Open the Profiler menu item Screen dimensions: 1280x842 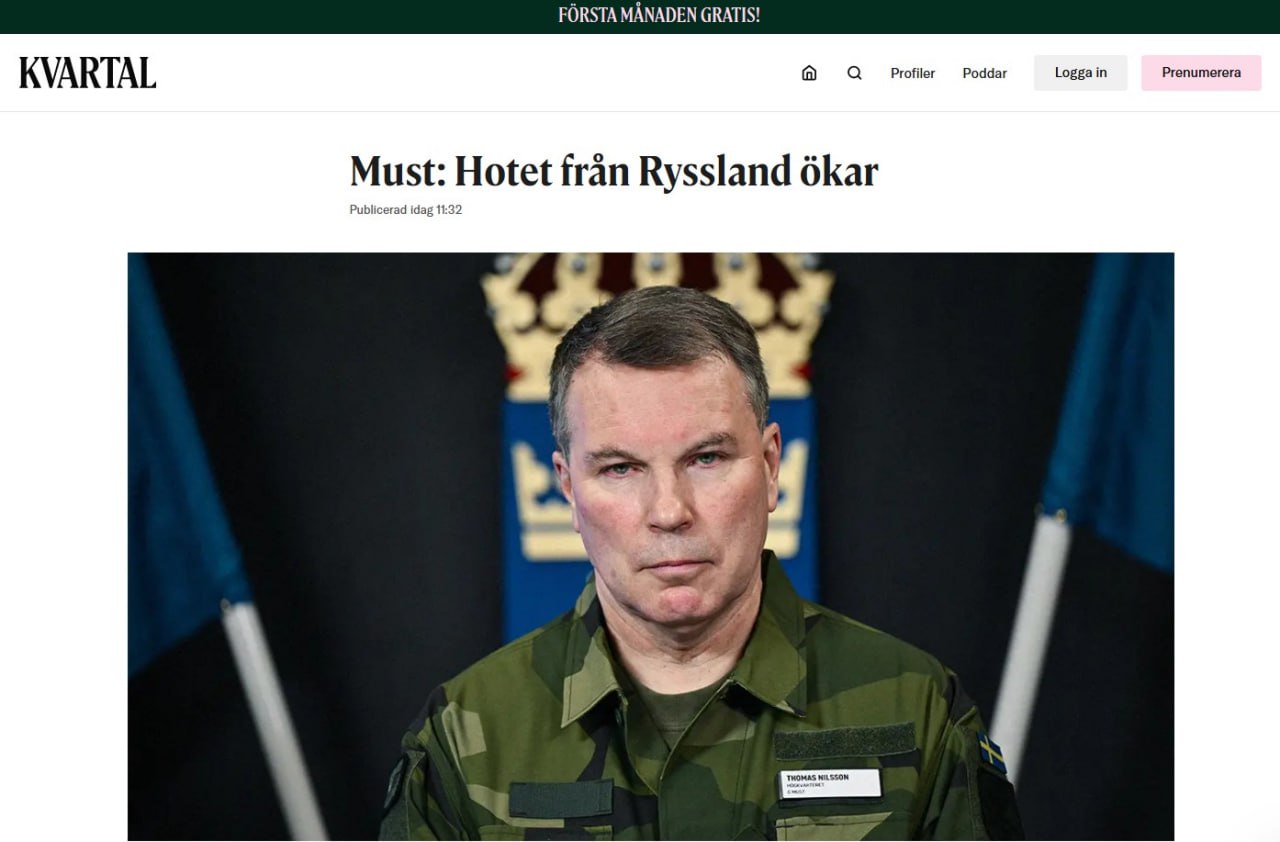coord(913,73)
